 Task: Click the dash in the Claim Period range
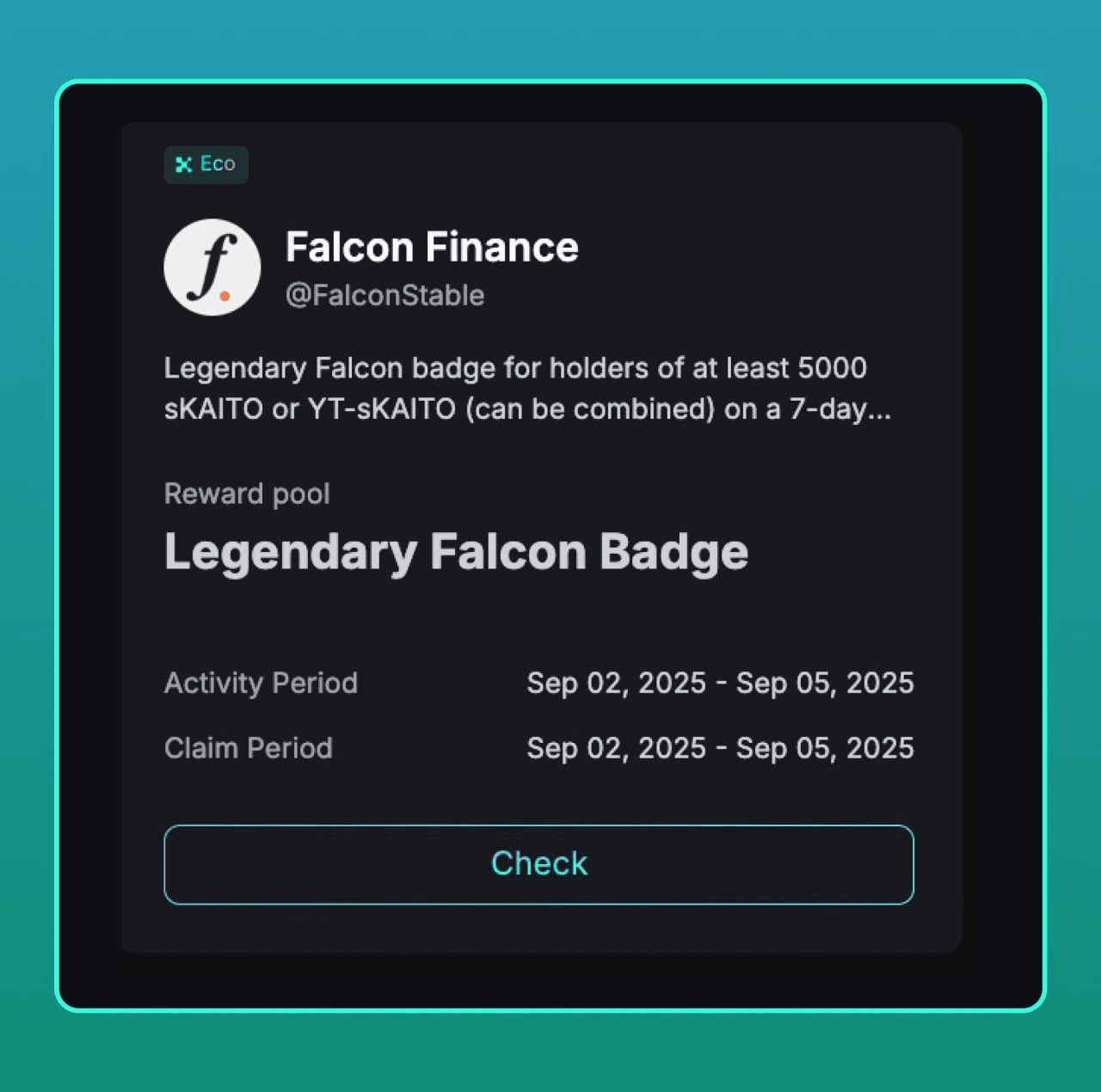721,749
